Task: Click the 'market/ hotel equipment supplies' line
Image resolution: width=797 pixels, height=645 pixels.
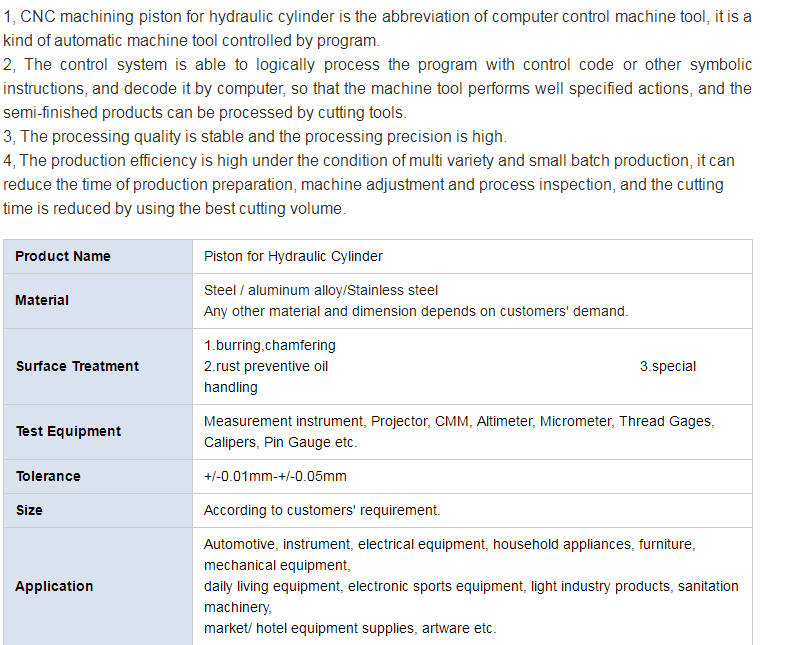Action: 349,629
